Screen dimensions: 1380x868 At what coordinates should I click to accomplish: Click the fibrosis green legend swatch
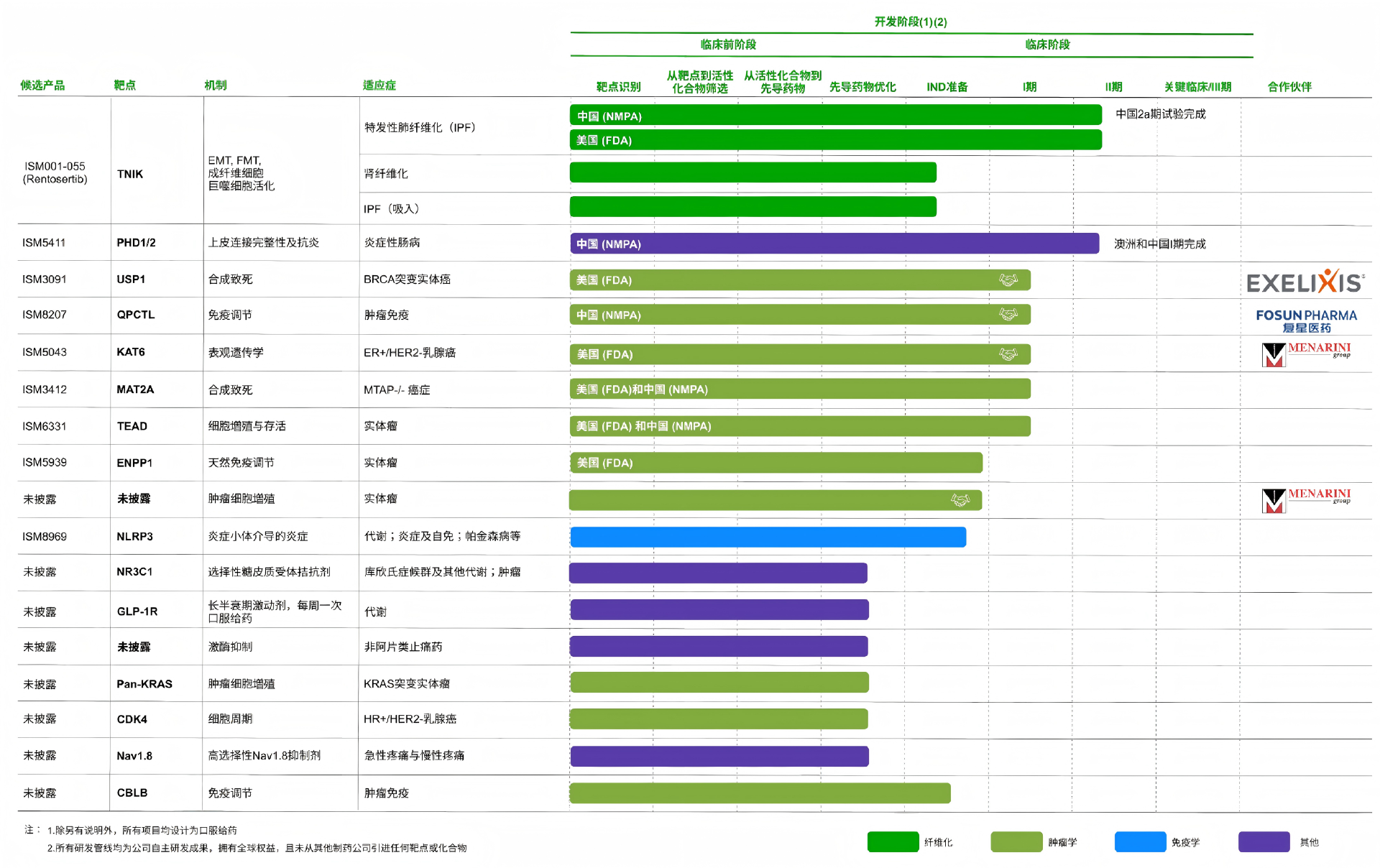click(893, 841)
